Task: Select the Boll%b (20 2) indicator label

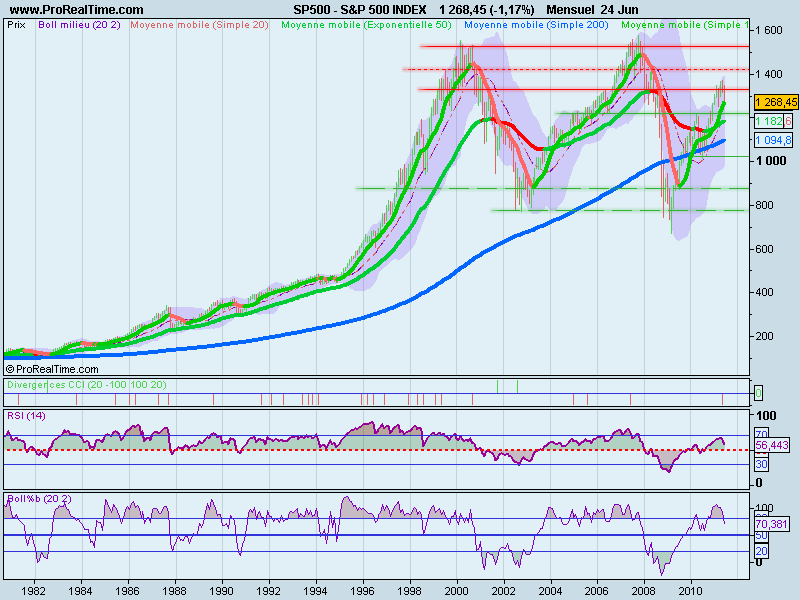Action: [x=39, y=498]
